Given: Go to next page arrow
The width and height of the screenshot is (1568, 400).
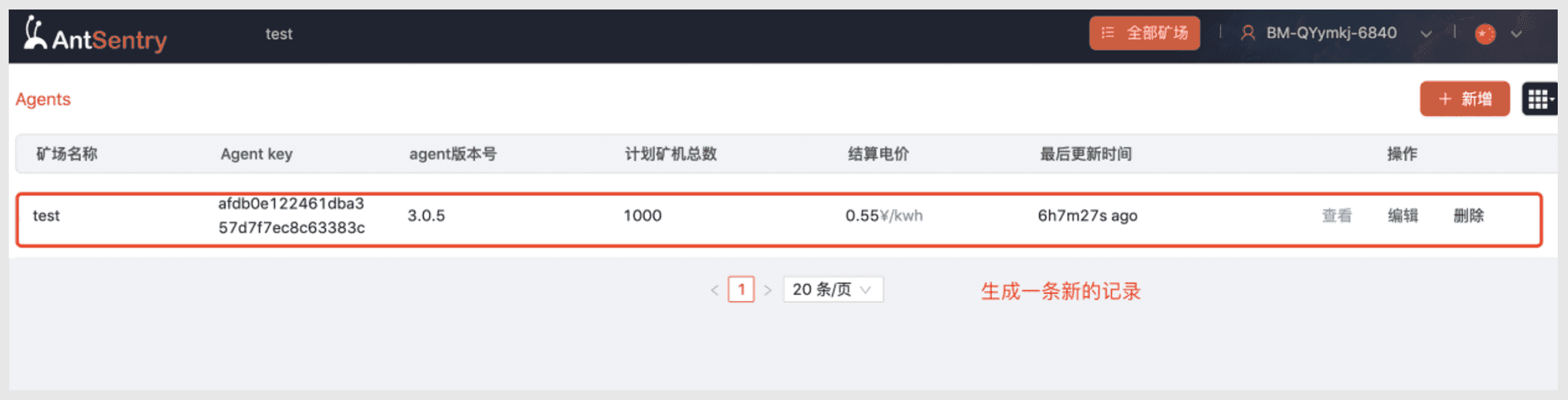Looking at the screenshot, I should (x=767, y=290).
